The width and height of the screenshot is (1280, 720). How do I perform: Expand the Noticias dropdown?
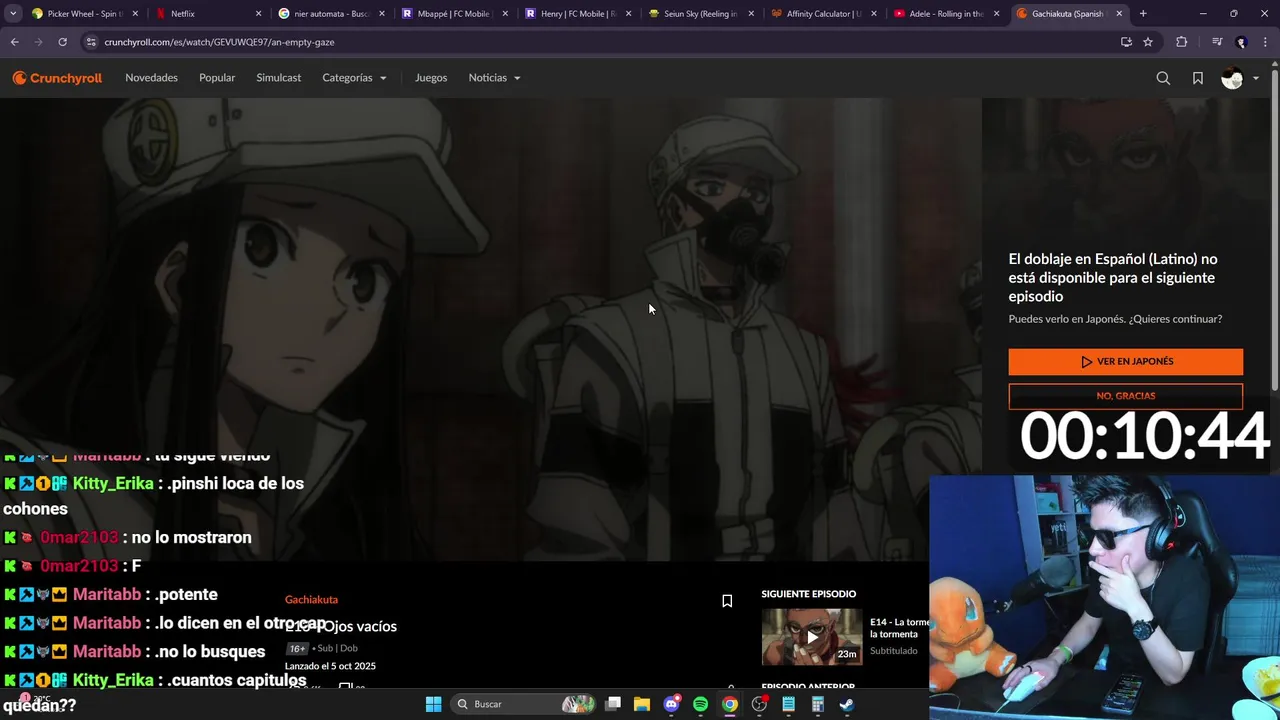(494, 78)
